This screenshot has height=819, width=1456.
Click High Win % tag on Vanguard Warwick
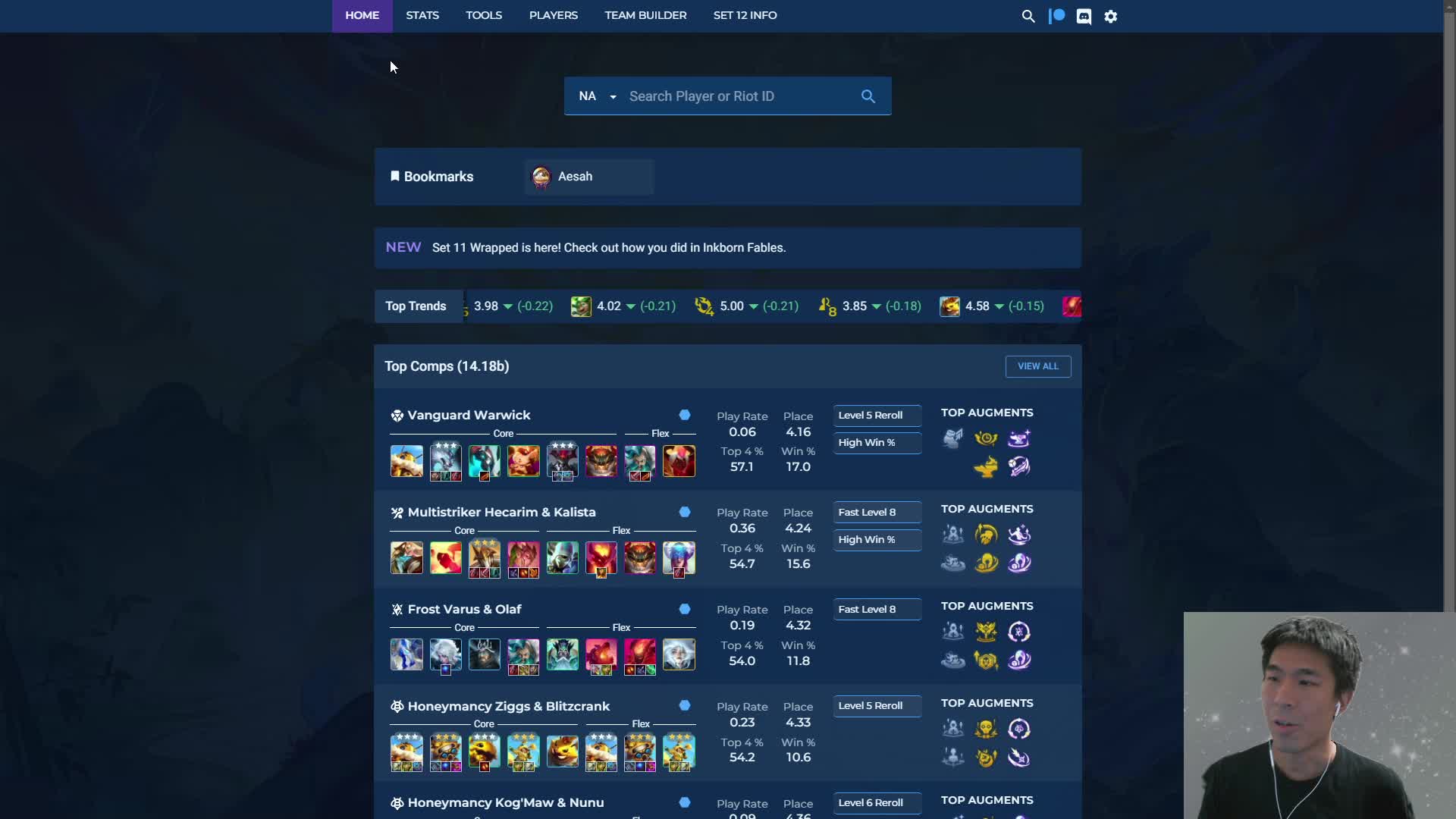click(x=877, y=443)
